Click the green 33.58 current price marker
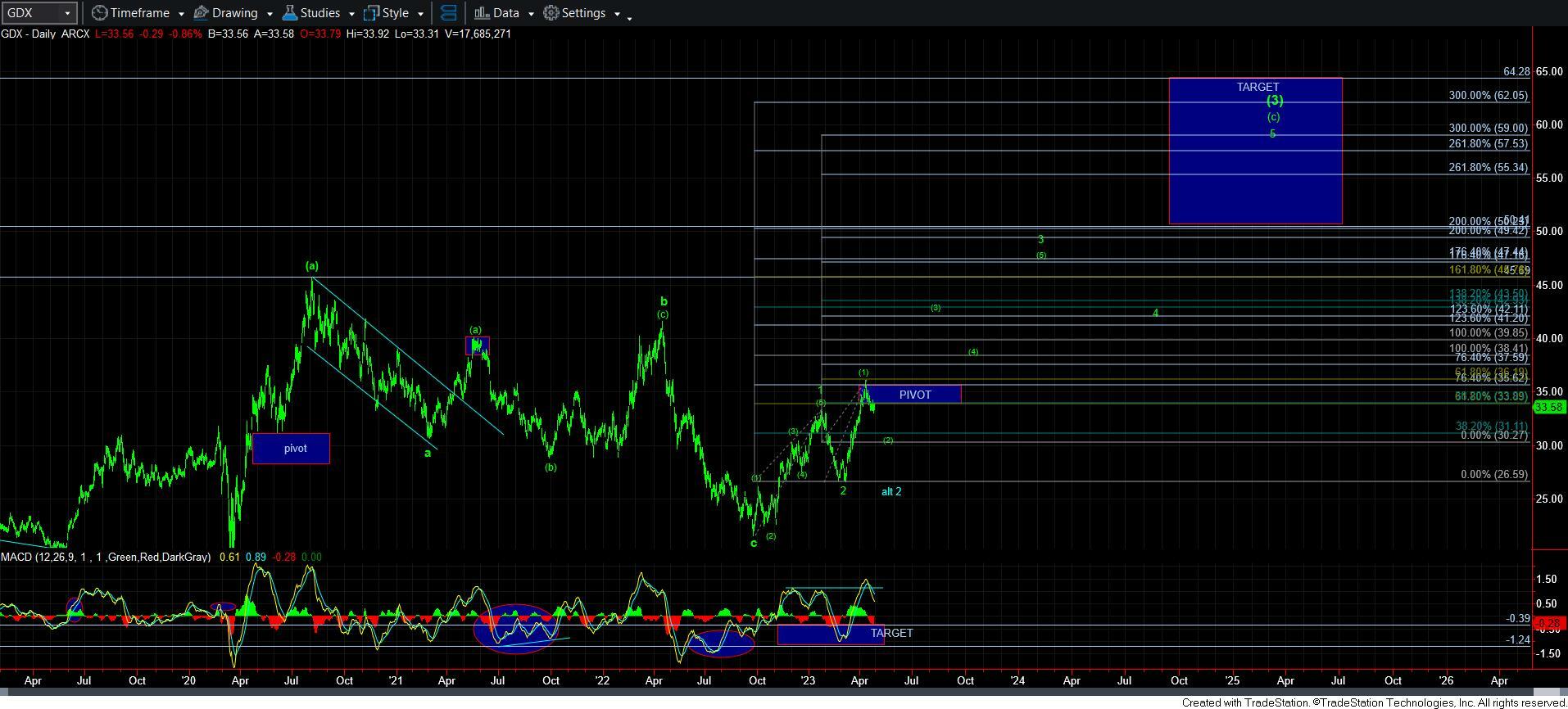The width and height of the screenshot is (1568, 709). coord(1548,407)
